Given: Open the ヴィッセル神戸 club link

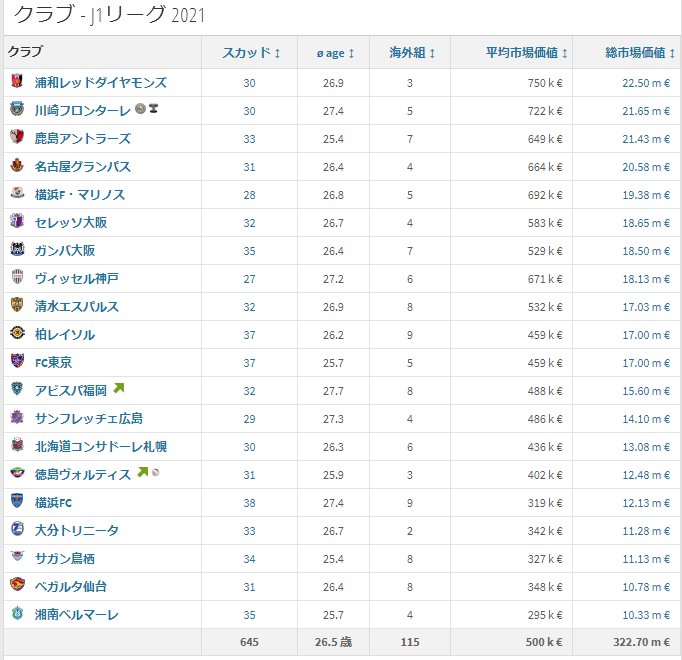Looking at the screenshot, I should (x=76, y=278).
